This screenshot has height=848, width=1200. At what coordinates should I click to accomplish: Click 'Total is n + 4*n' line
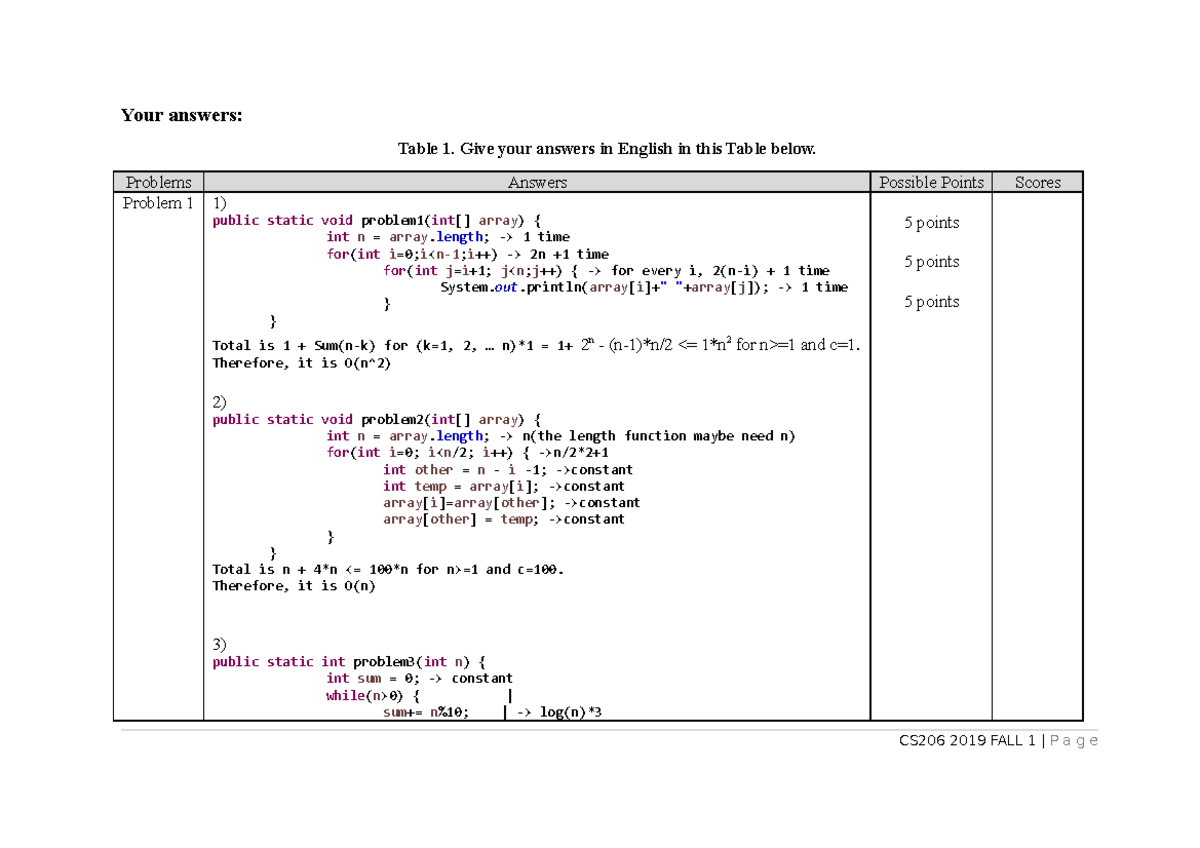coord(388,569)
